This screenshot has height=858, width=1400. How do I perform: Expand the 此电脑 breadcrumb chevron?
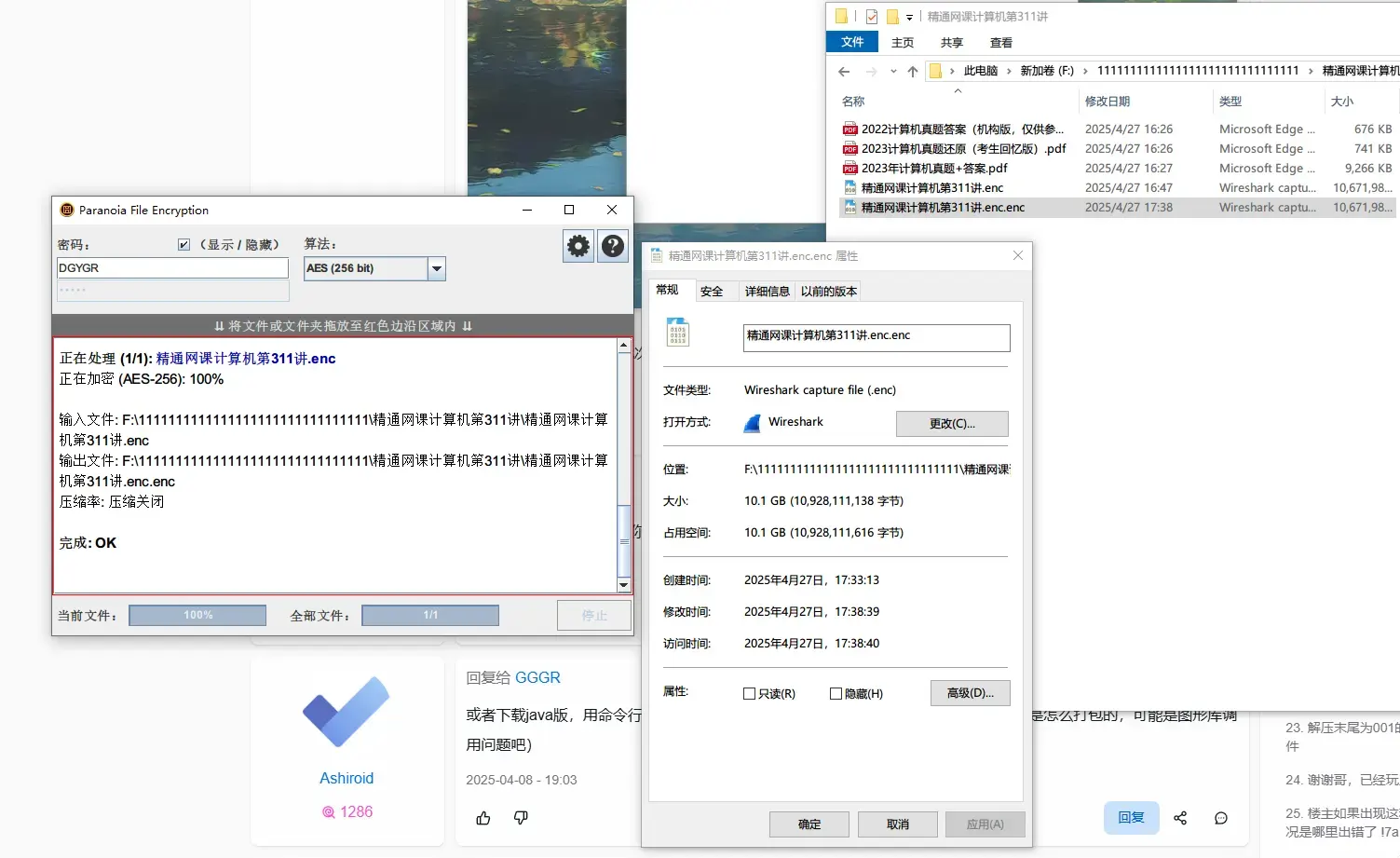pos(1009,72)
